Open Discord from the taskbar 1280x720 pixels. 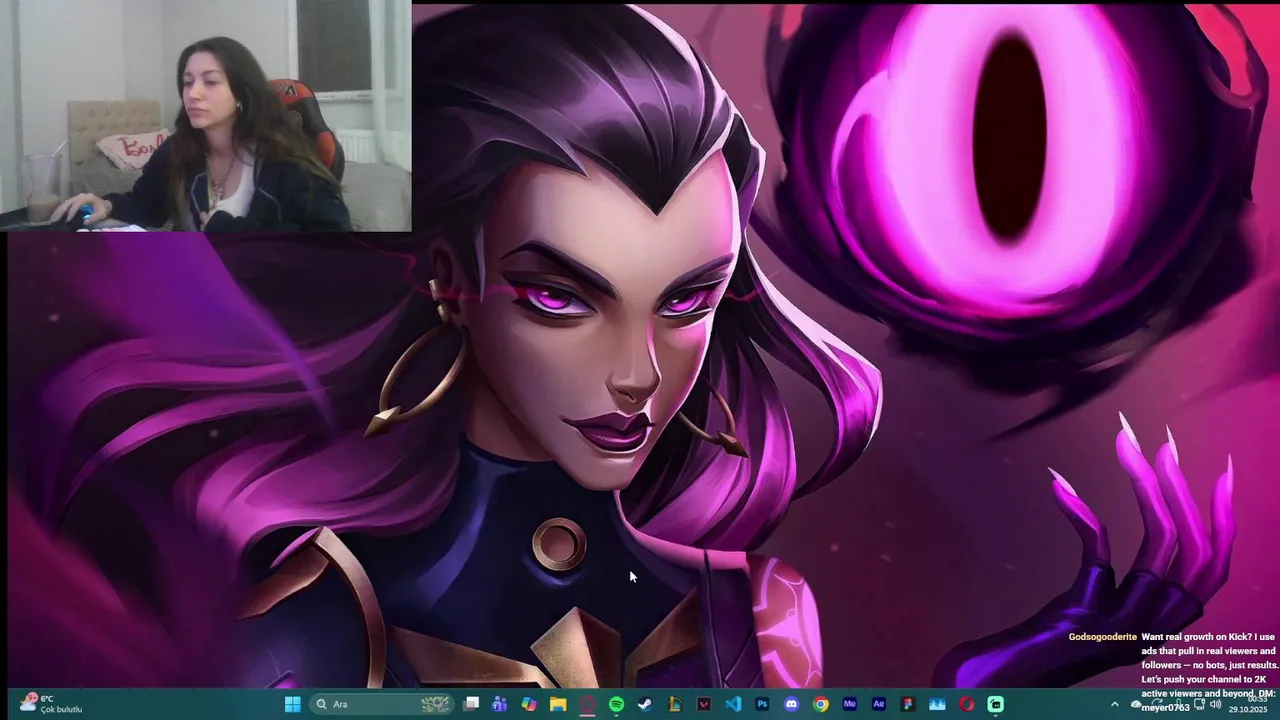point(792,704)
